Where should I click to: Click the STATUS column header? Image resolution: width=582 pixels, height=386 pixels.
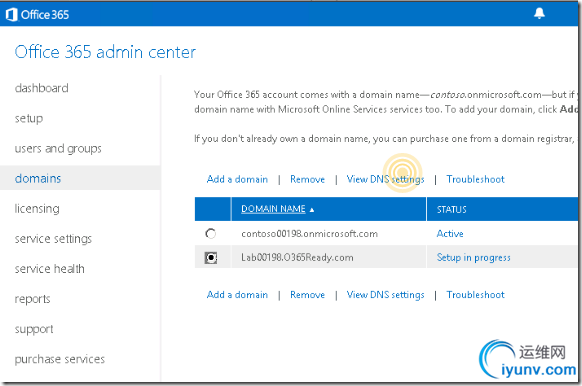point(451,209)
